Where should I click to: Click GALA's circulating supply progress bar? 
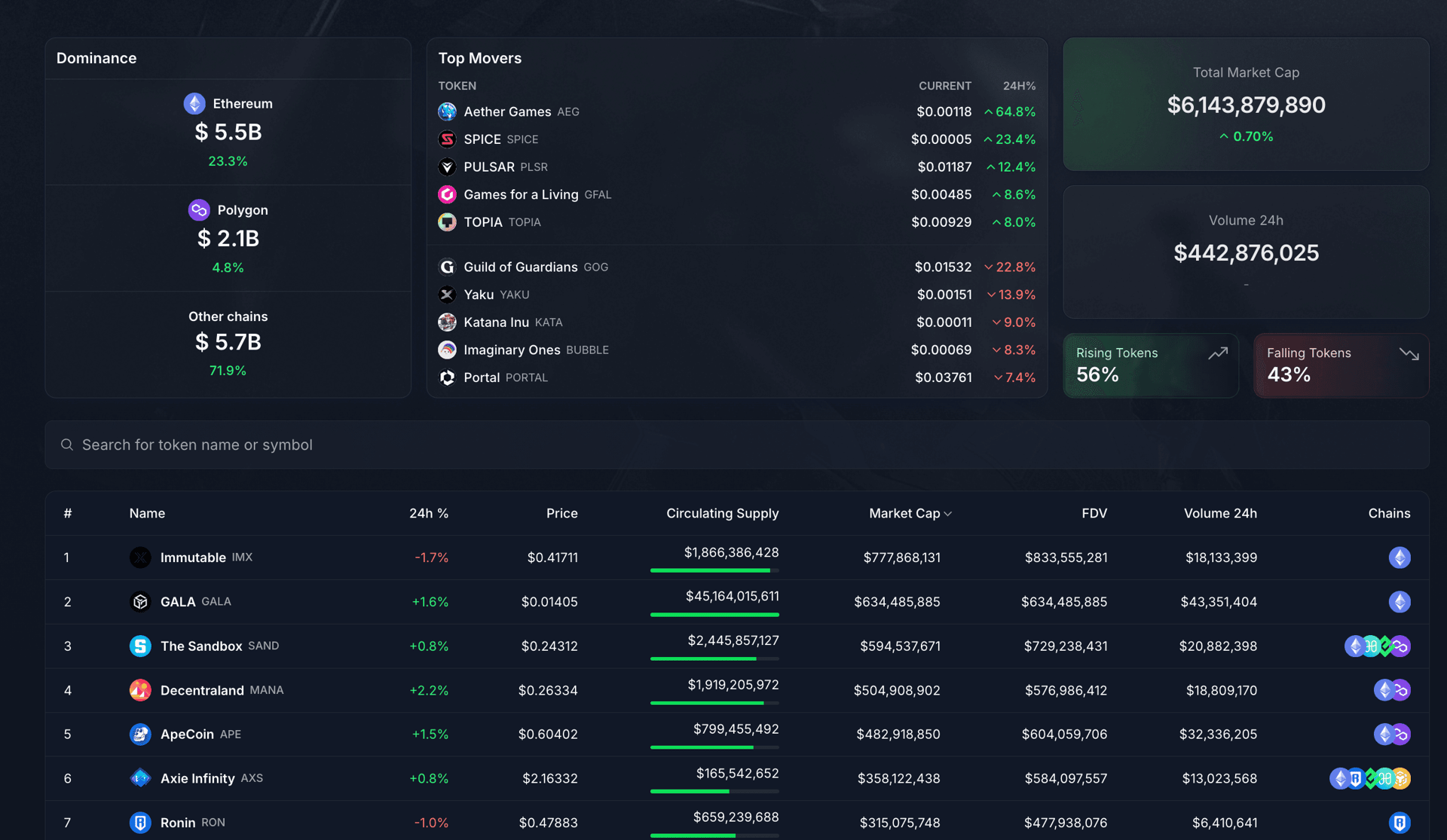[x=714, y=615]
